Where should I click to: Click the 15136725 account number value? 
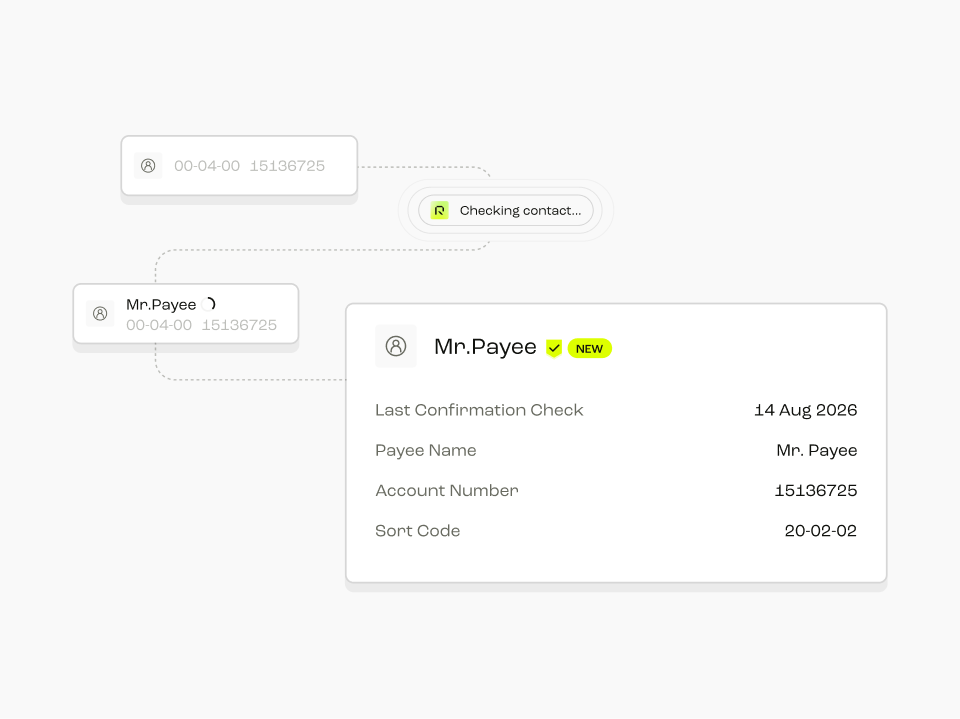coord(816,491)
